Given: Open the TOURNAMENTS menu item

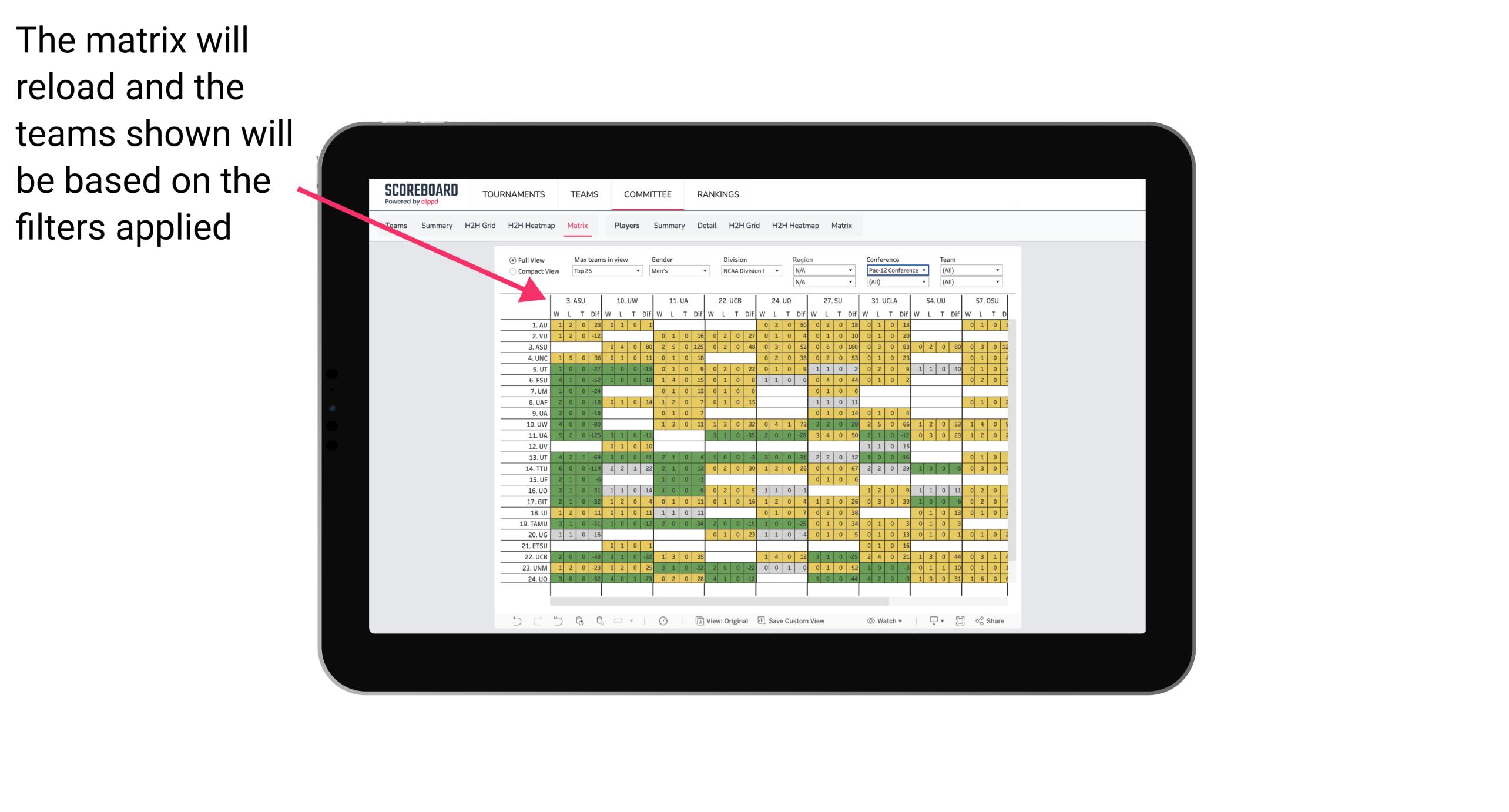Looking at the screenshot, I should [513, 194].
